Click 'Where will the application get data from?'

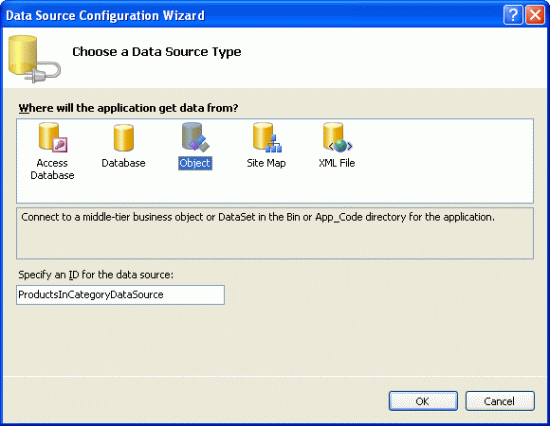tap(128, 108)
